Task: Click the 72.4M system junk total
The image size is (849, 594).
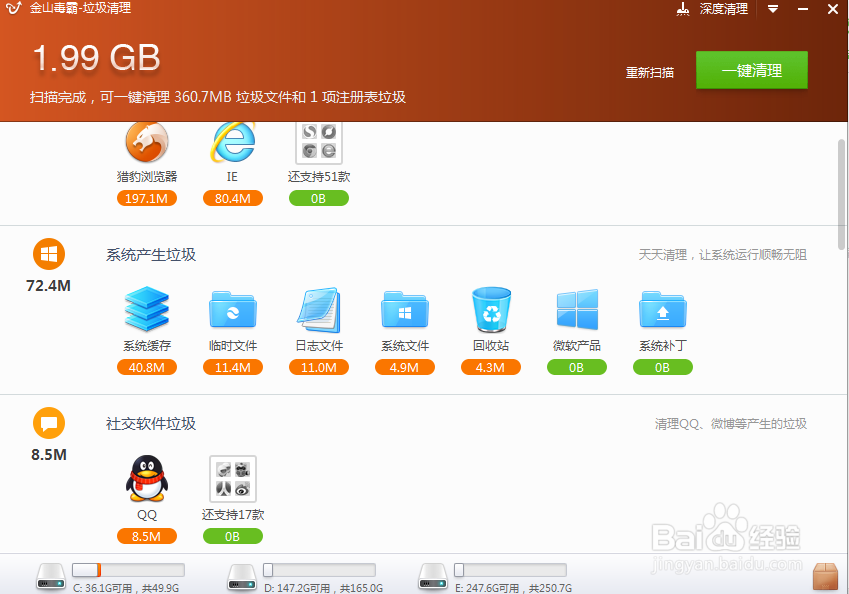Action: click(x=49, y=285)
